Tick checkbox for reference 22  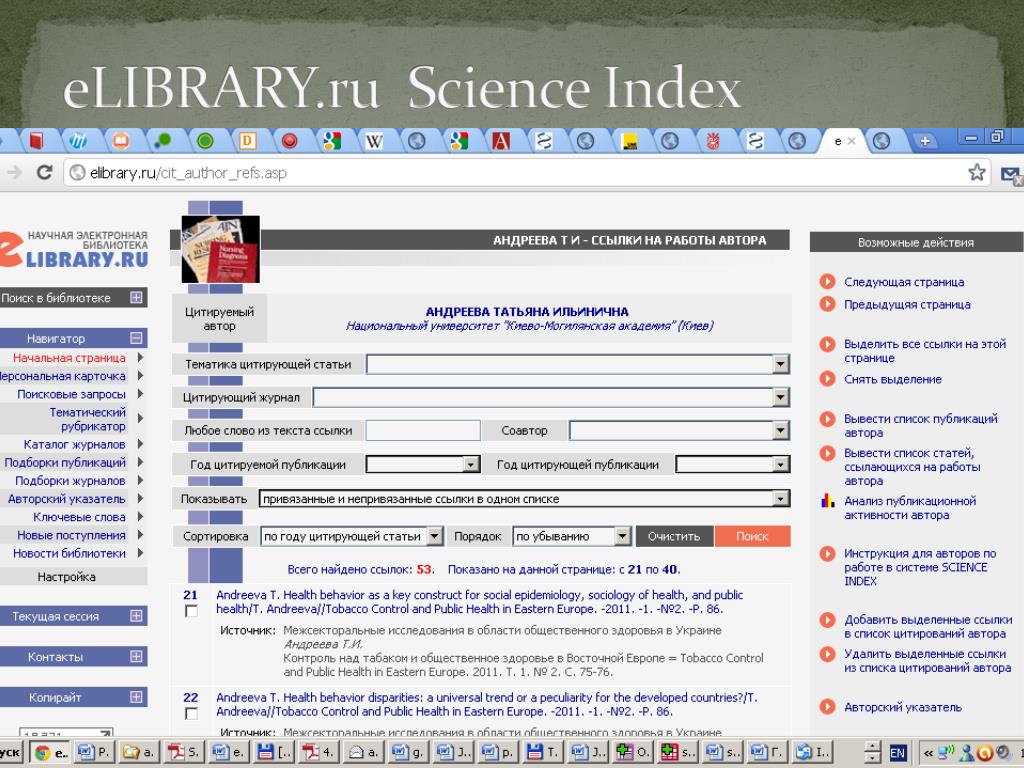pos(191,714)
